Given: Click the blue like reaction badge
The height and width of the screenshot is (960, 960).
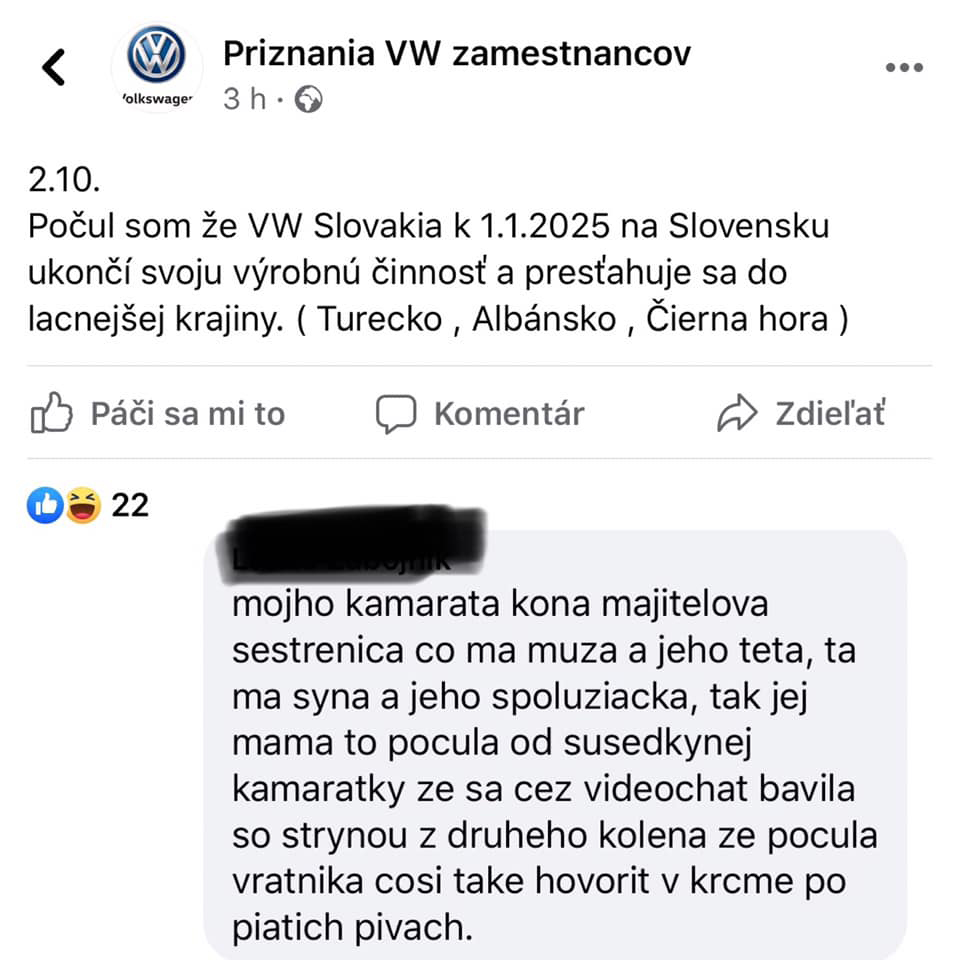Looking at the screenshot, I should pos(45,505).
